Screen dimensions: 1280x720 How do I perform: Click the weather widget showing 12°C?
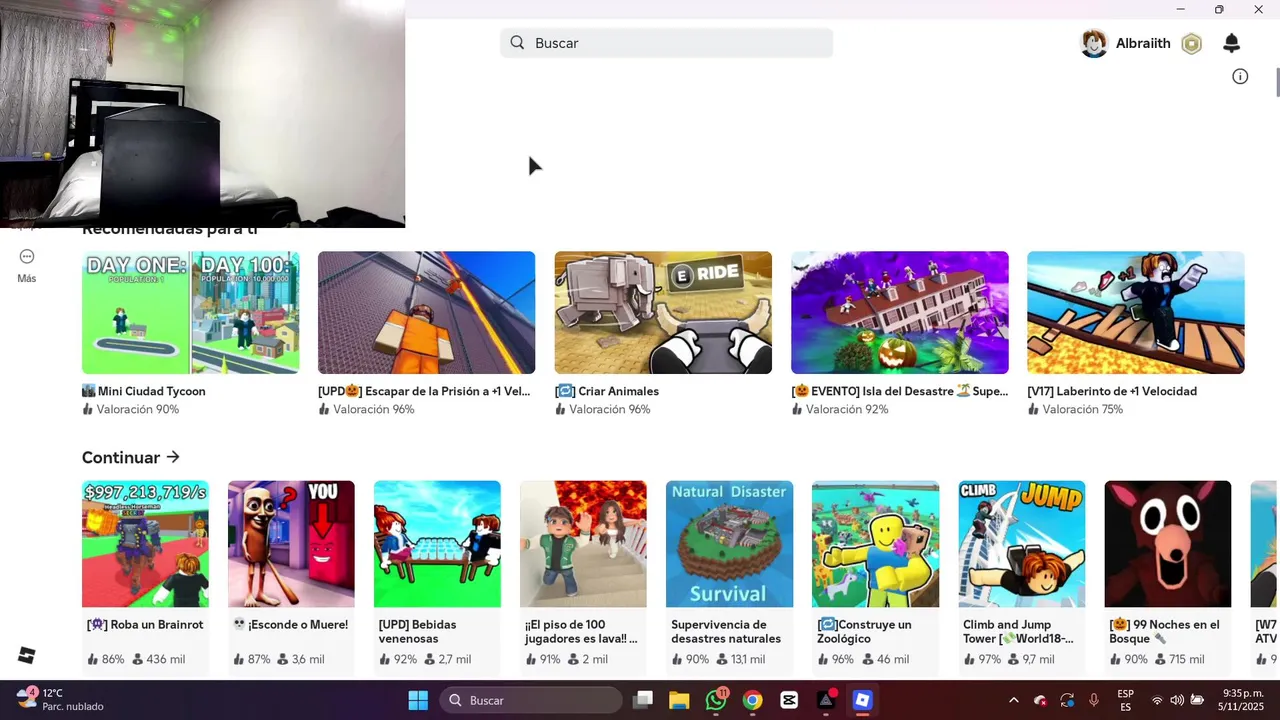coord(60,700)
